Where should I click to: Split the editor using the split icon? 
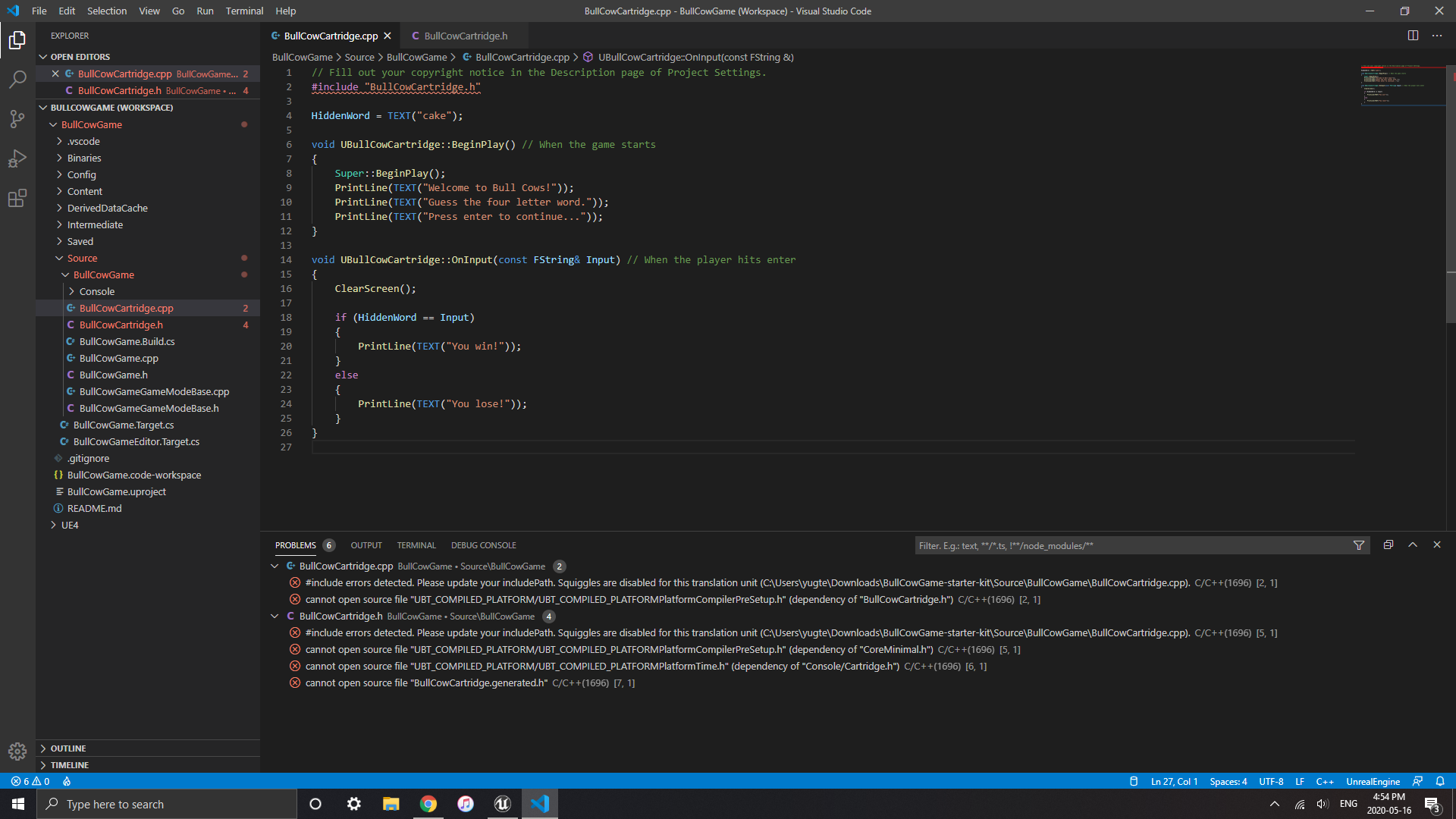coord(1413,35)
